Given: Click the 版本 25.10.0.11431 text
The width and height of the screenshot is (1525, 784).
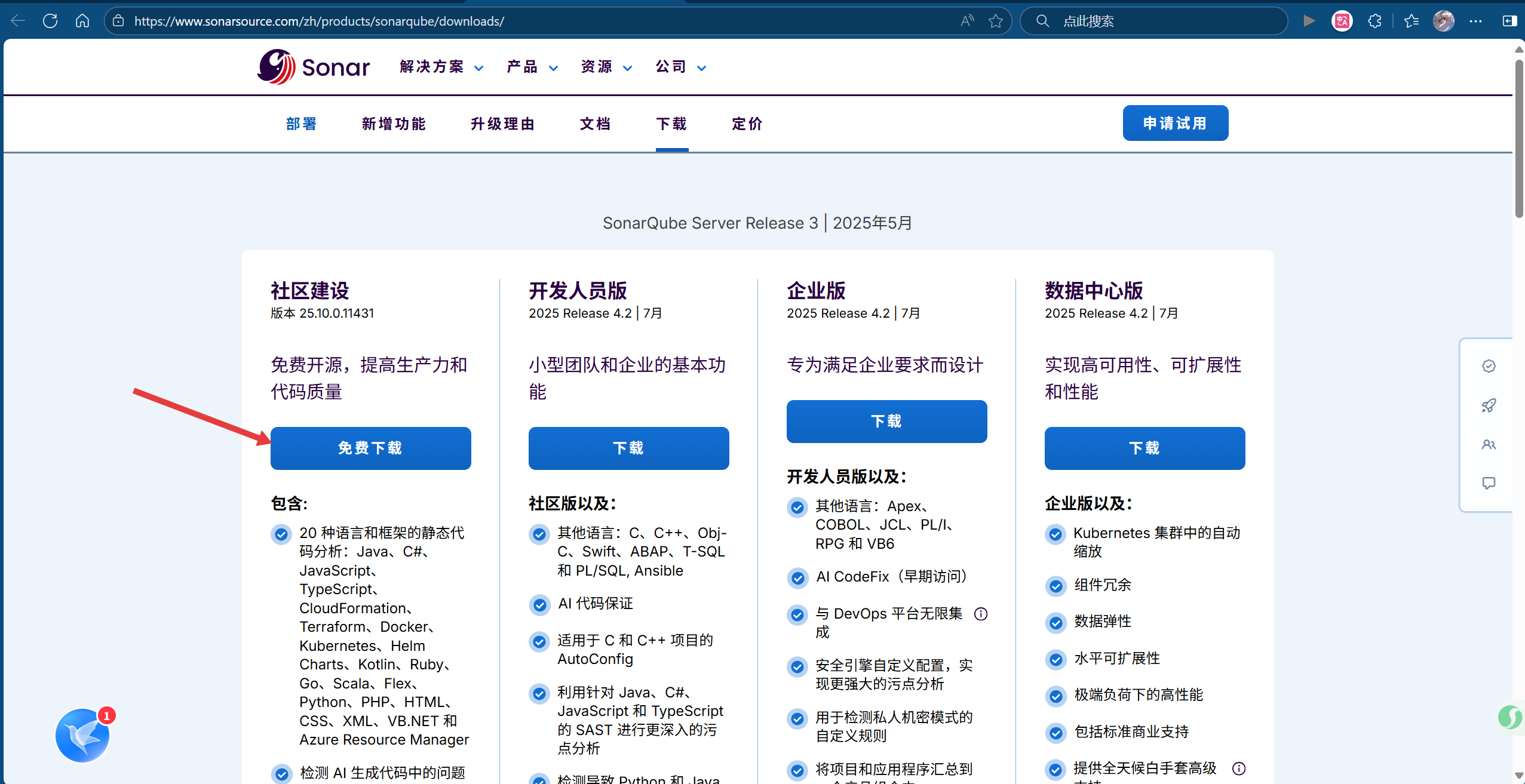Looking at the screenshot, I should click(323, 313).
